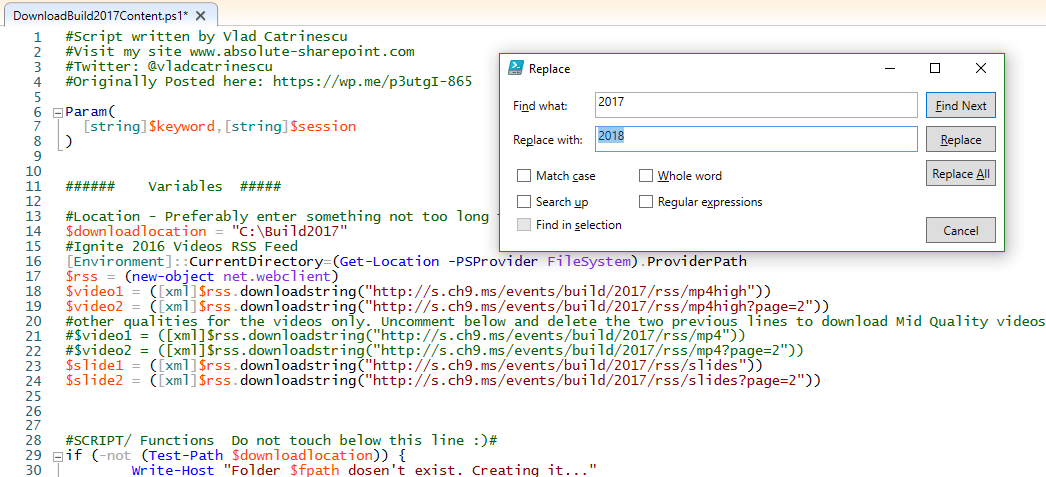1046x477 pixels.
Task: Click the Replace button
Action: click(960, 139)
